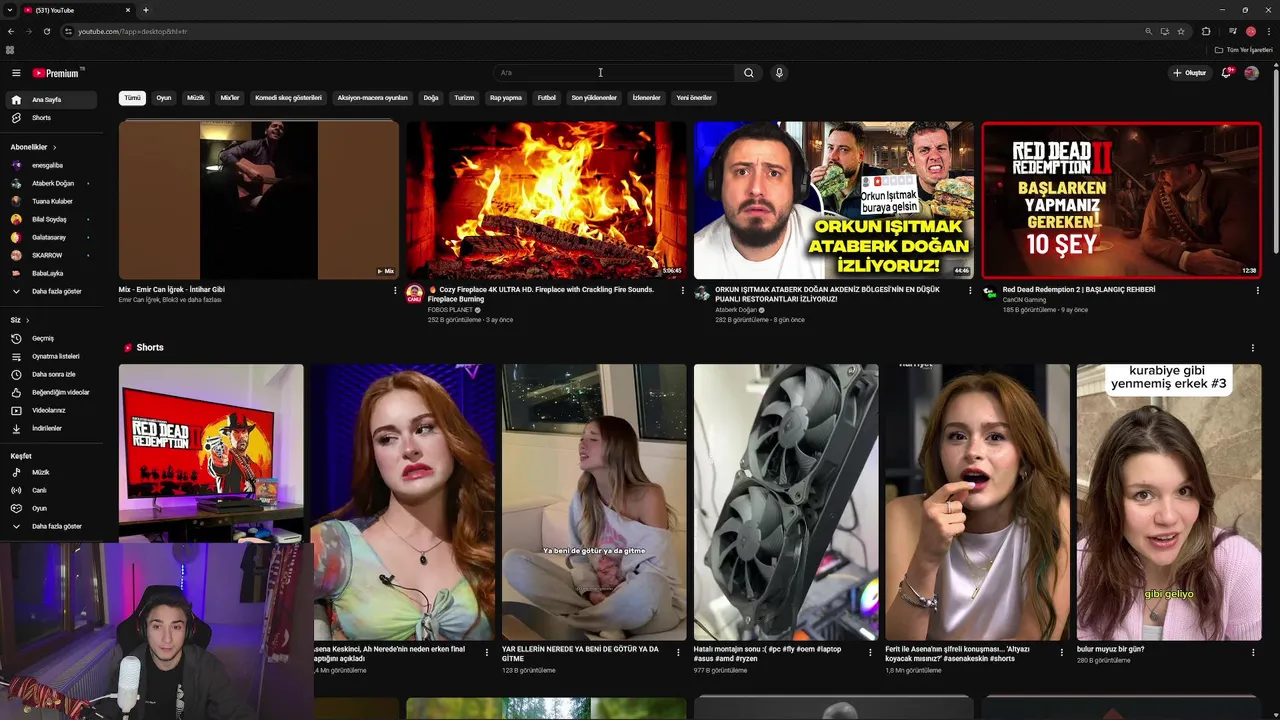The image size is (1280, 720).
Task: Select the Tümü filter chip
Action: coord(132,98)
